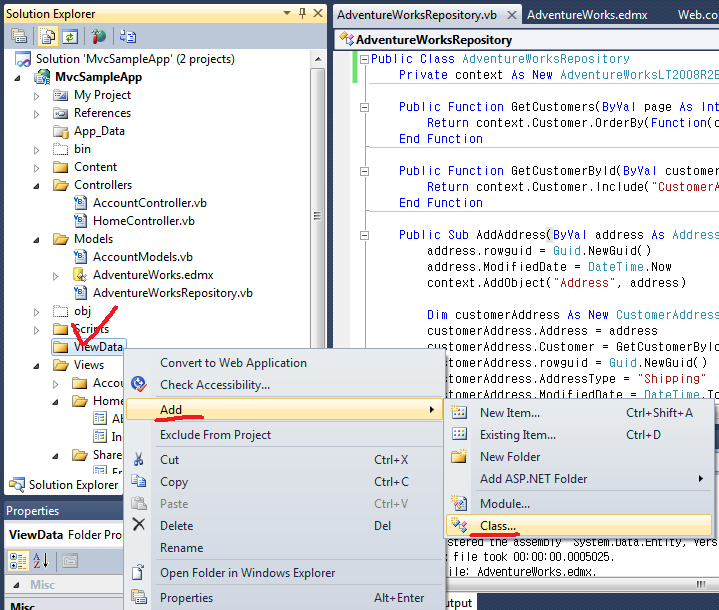Collapse the Models folder
This screenshot has width=719, height=610.
[37, 240]
